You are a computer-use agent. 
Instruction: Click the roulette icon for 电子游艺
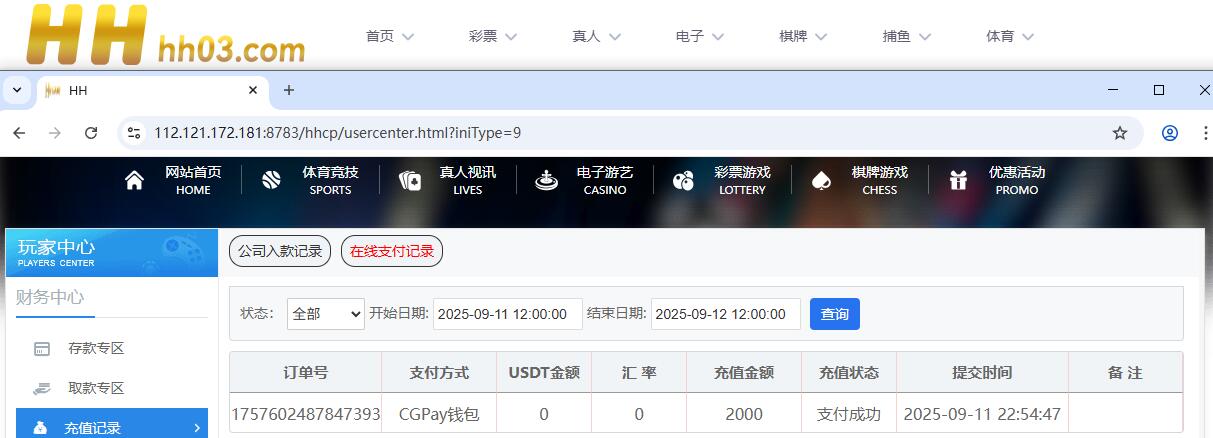(546, 181)
